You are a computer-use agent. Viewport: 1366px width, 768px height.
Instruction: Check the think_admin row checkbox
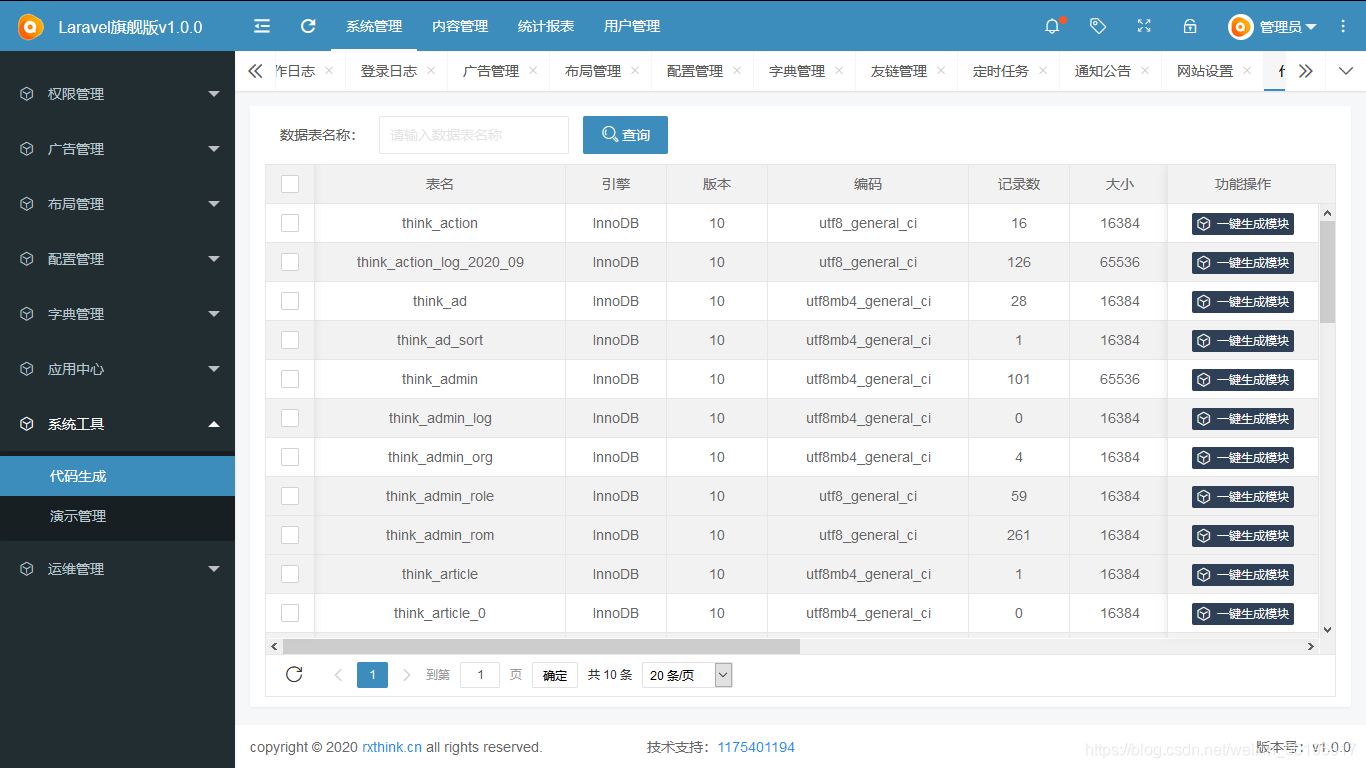(290, 379)
